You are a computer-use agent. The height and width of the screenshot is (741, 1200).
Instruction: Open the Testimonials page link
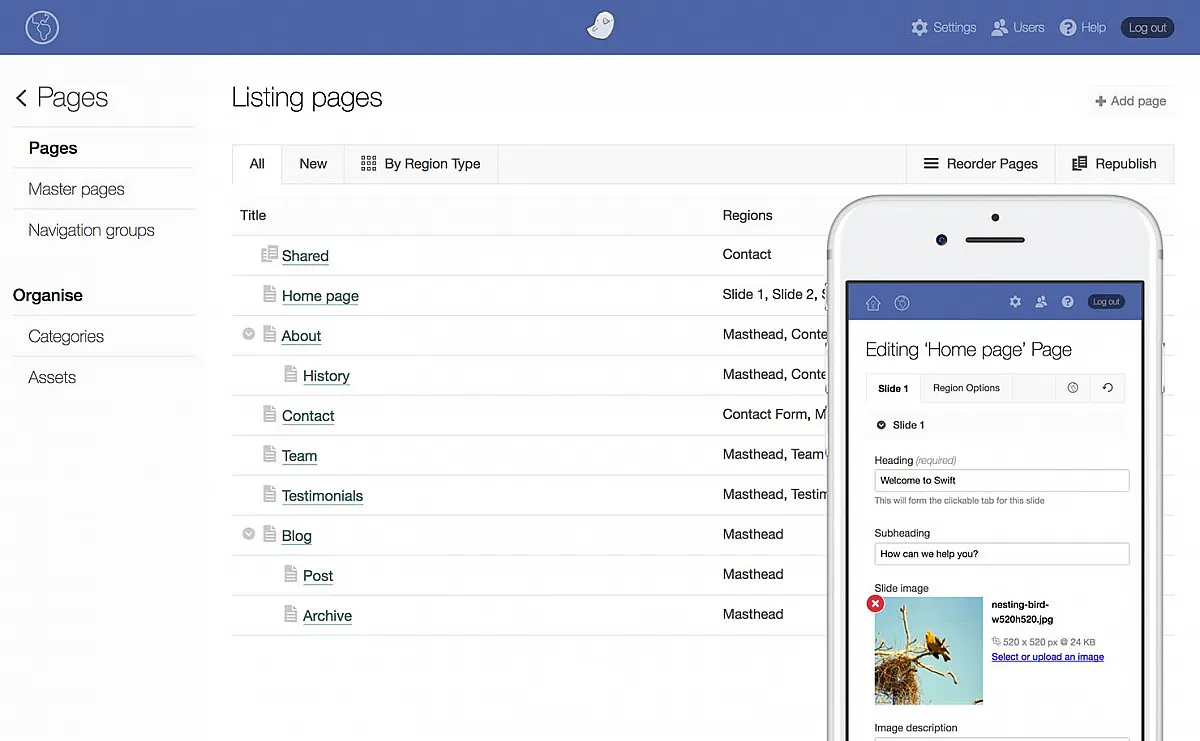click(322, 496)
